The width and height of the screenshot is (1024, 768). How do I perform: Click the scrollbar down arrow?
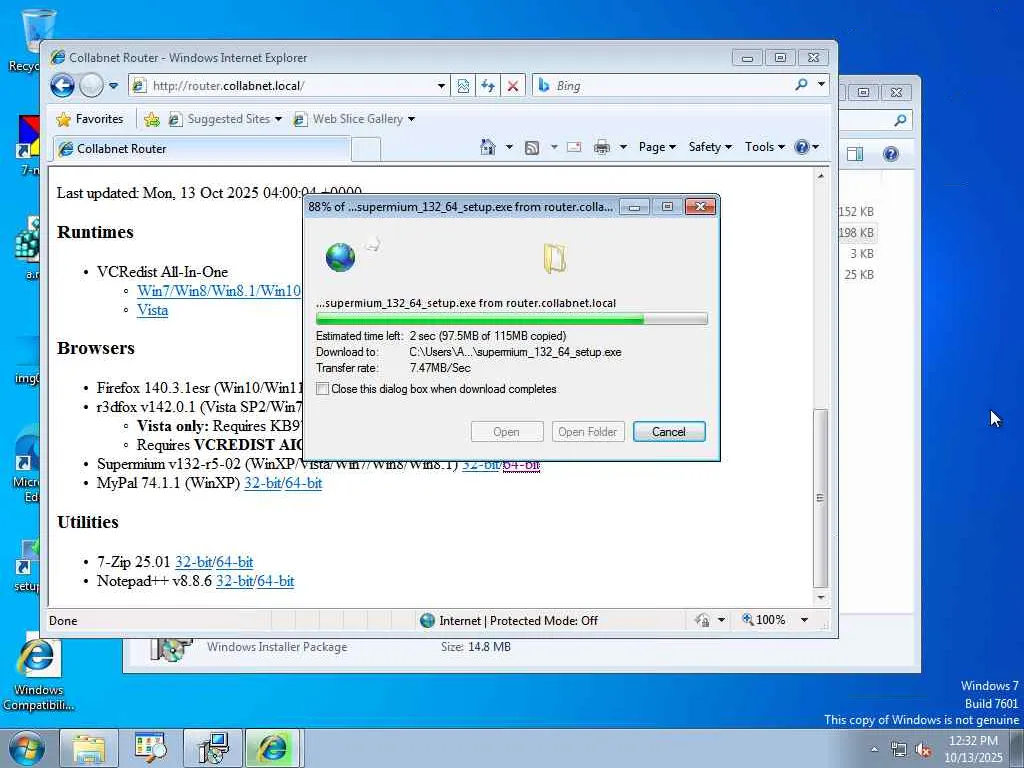pos(821,597)
